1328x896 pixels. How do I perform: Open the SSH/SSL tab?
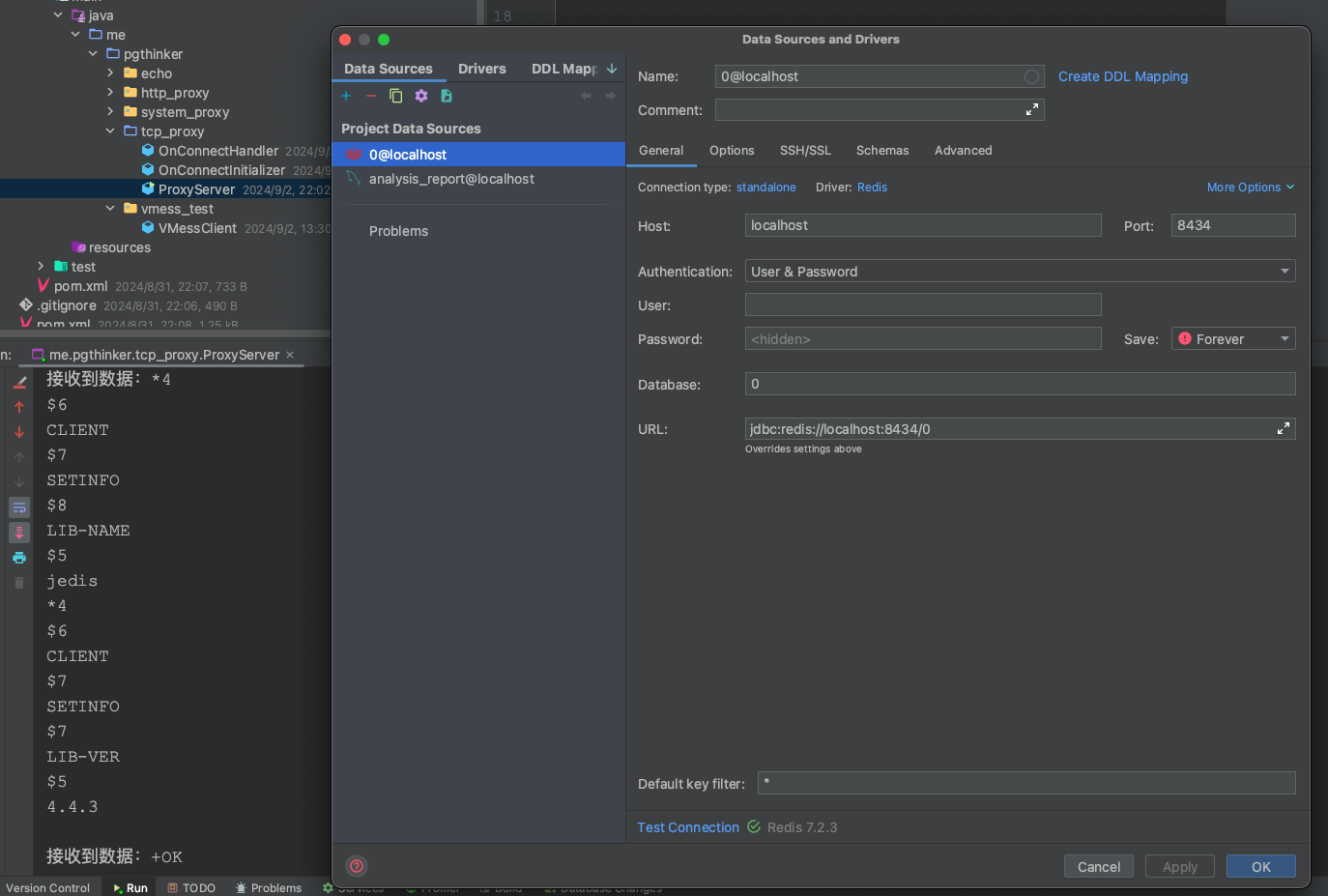pyautogui.click(x=805, y=151)
